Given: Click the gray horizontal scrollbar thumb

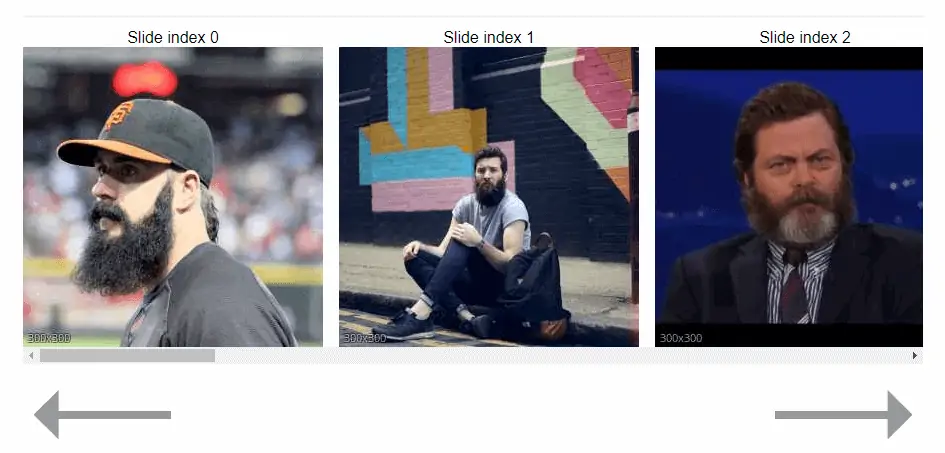Looking at the screenshot, I should tap(127, 355).
